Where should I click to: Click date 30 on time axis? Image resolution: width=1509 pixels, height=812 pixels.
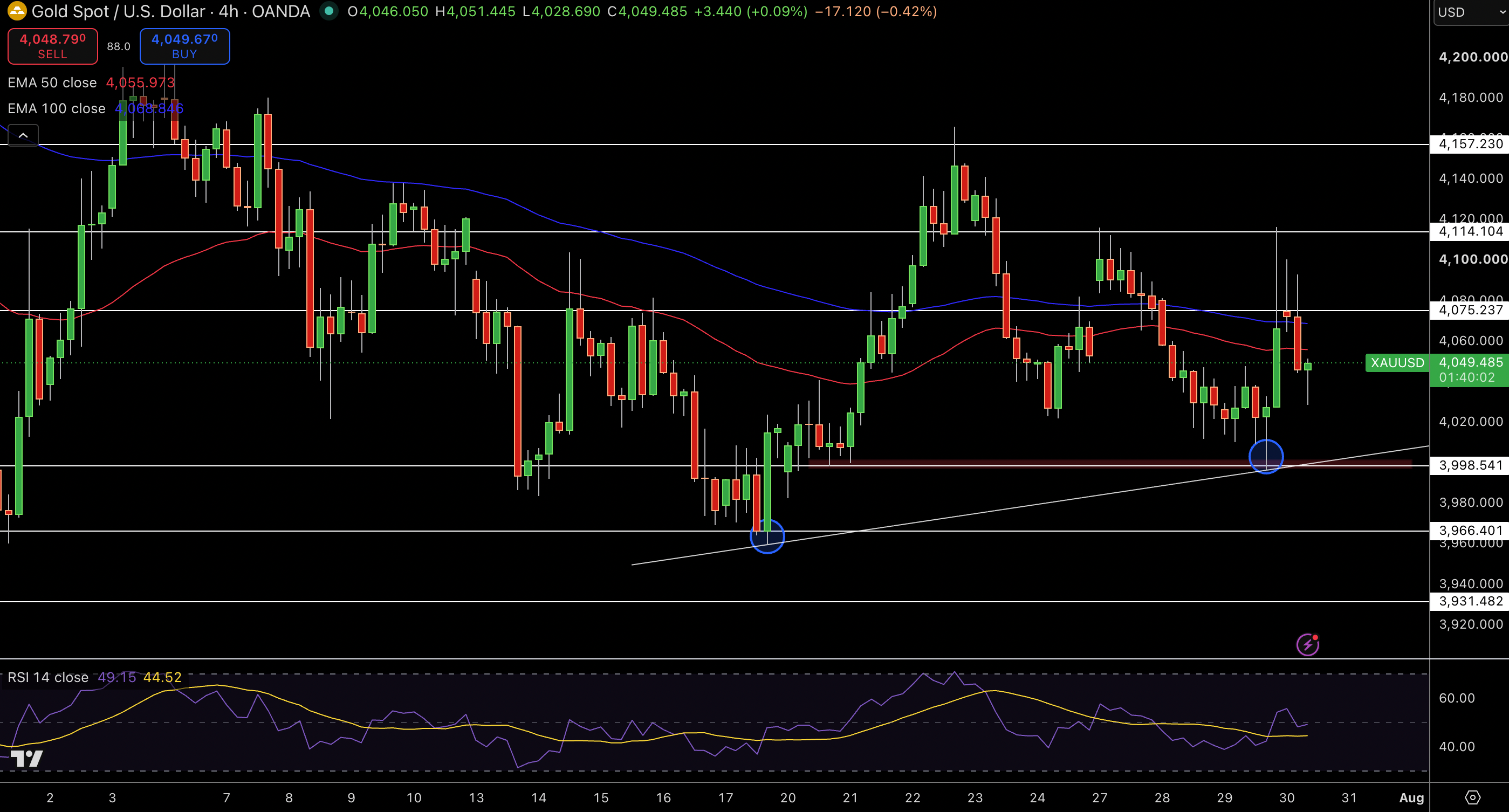coord(1287,797)
